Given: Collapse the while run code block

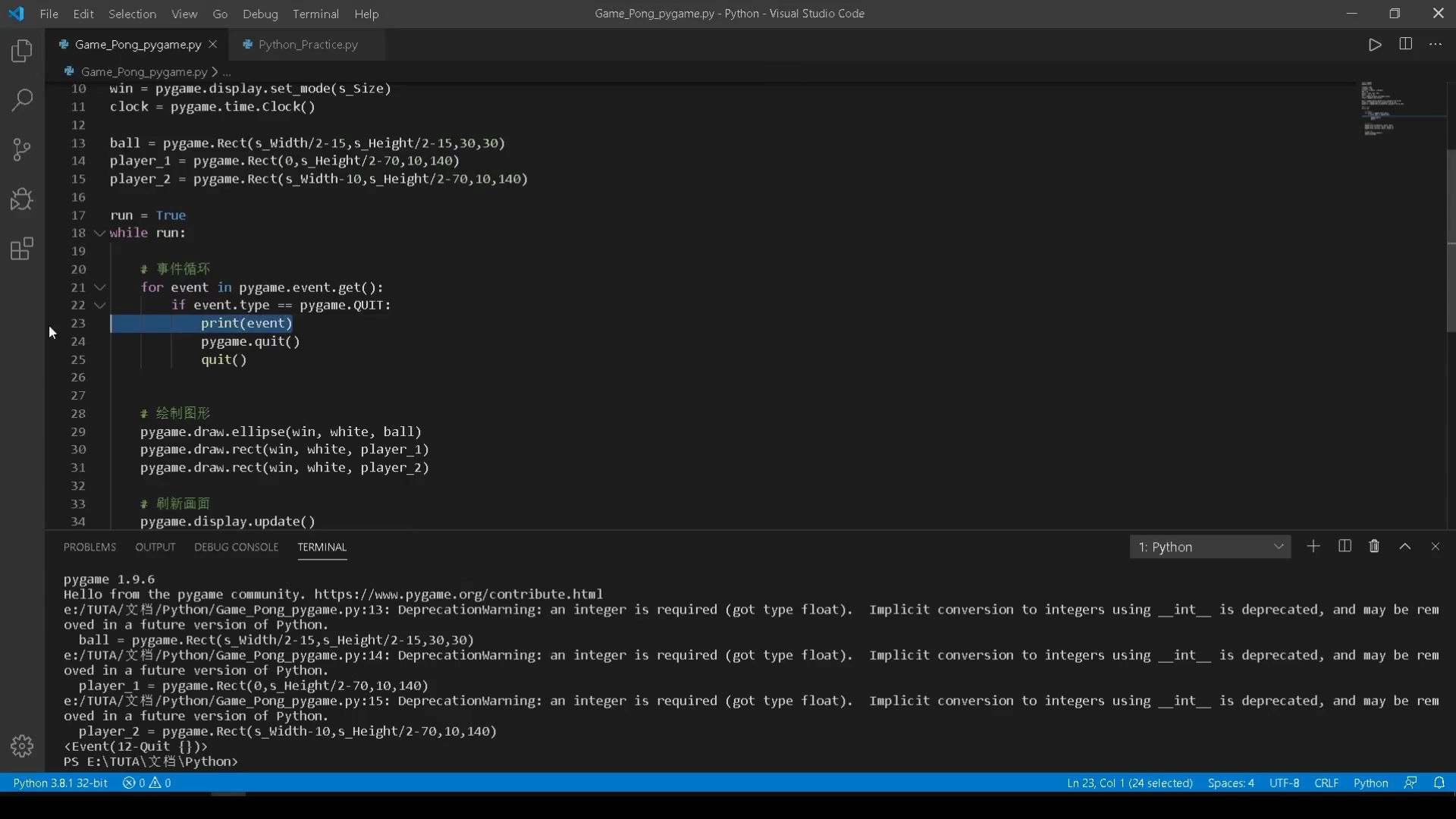Looking at the screenshot, I should point(99,233).
